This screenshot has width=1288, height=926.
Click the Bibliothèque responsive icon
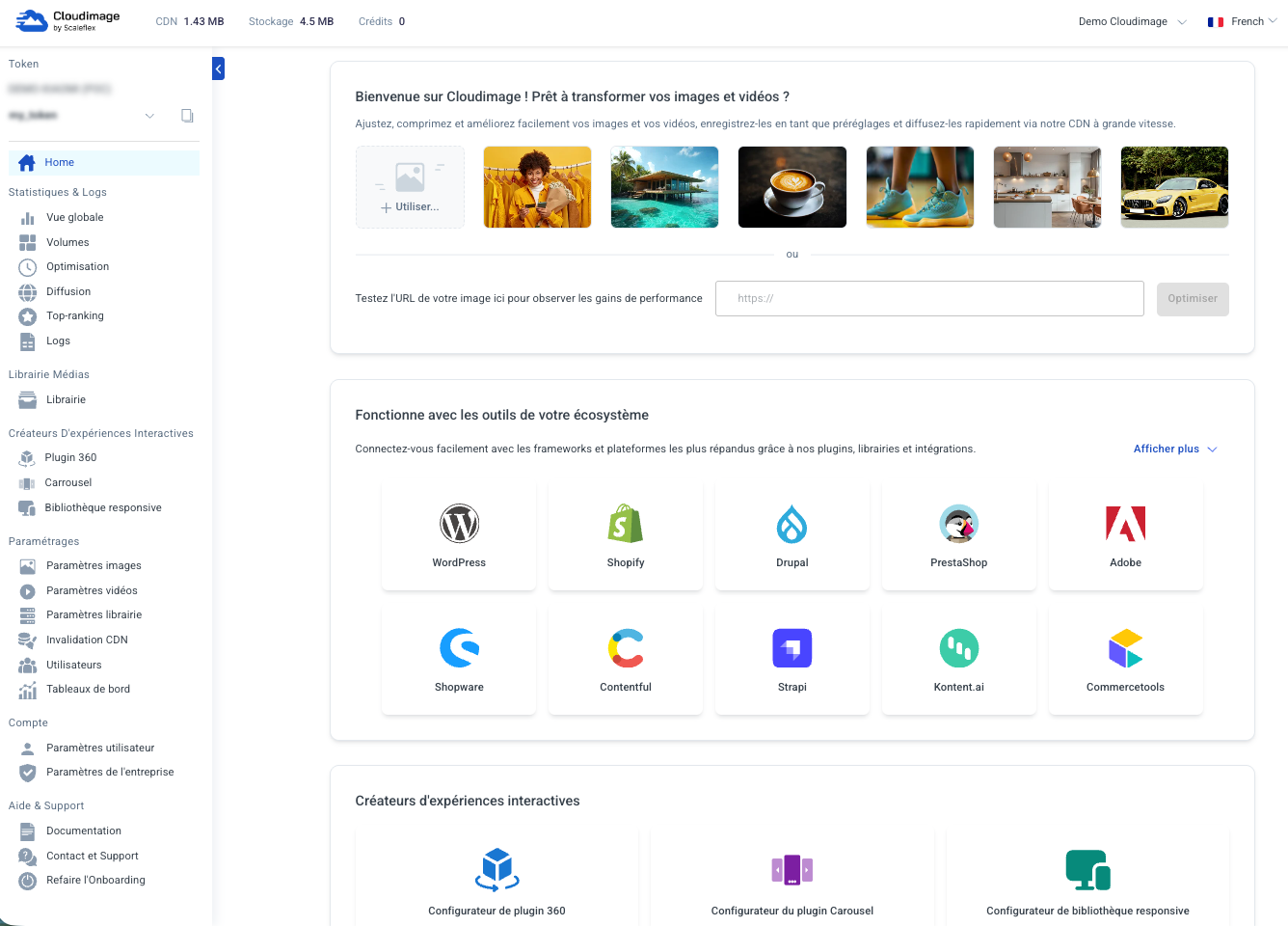27,508
